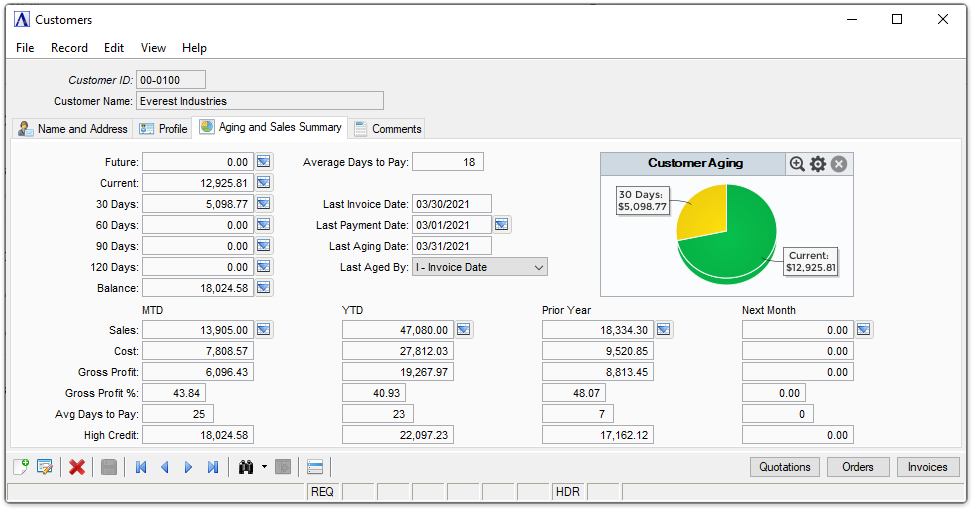Viewport: 976px width, 512px height.
Task: Click the Quotations button
Action: coord(785,467)
